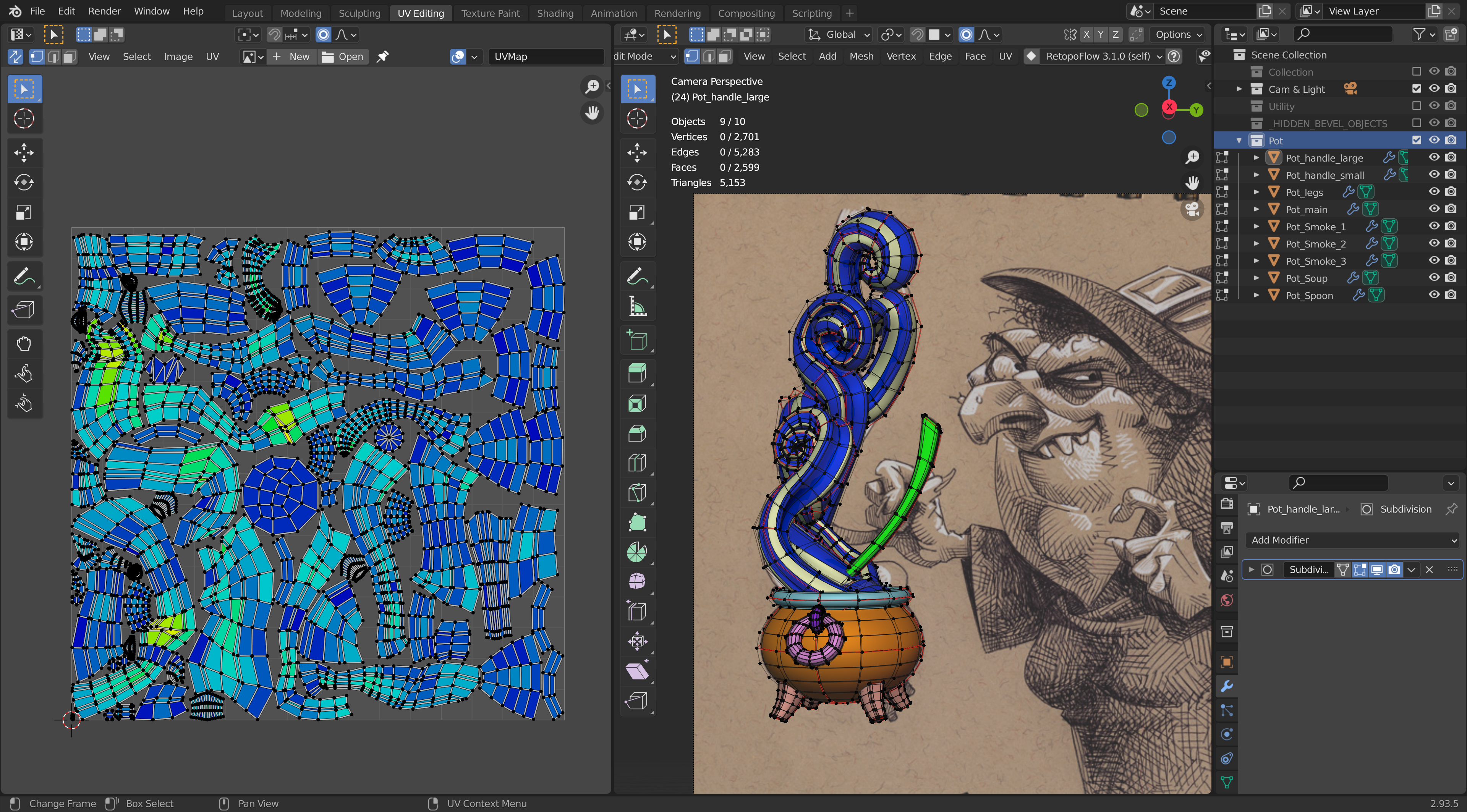Open the Global transform orientation dropdown
The height and width of the screenshot is (812, 1467).
[x=839, y=35]
